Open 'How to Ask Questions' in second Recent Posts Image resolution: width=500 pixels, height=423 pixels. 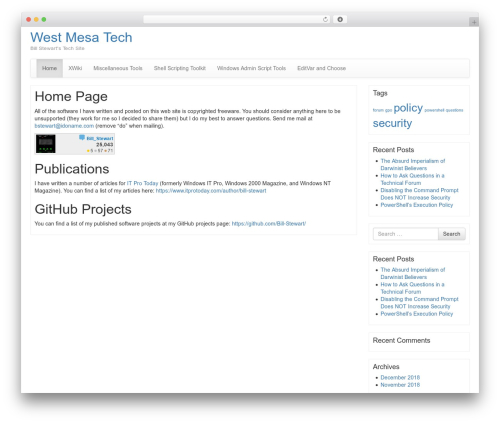click(412, 288)
